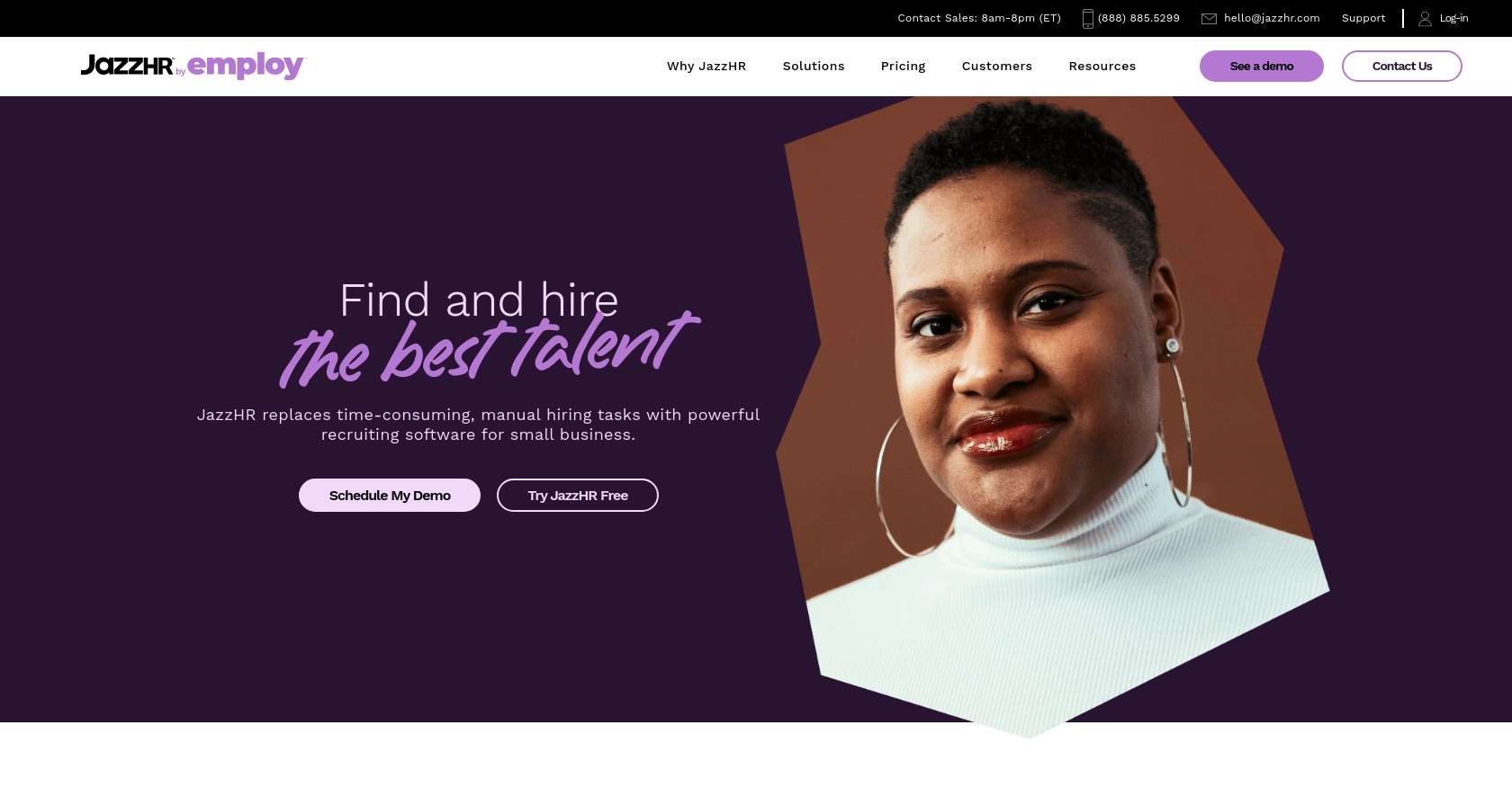The height and width of the screenshot is (788, 1512).
Task: Click Try JazzHR Free button
Action: (x=578, y=496)
